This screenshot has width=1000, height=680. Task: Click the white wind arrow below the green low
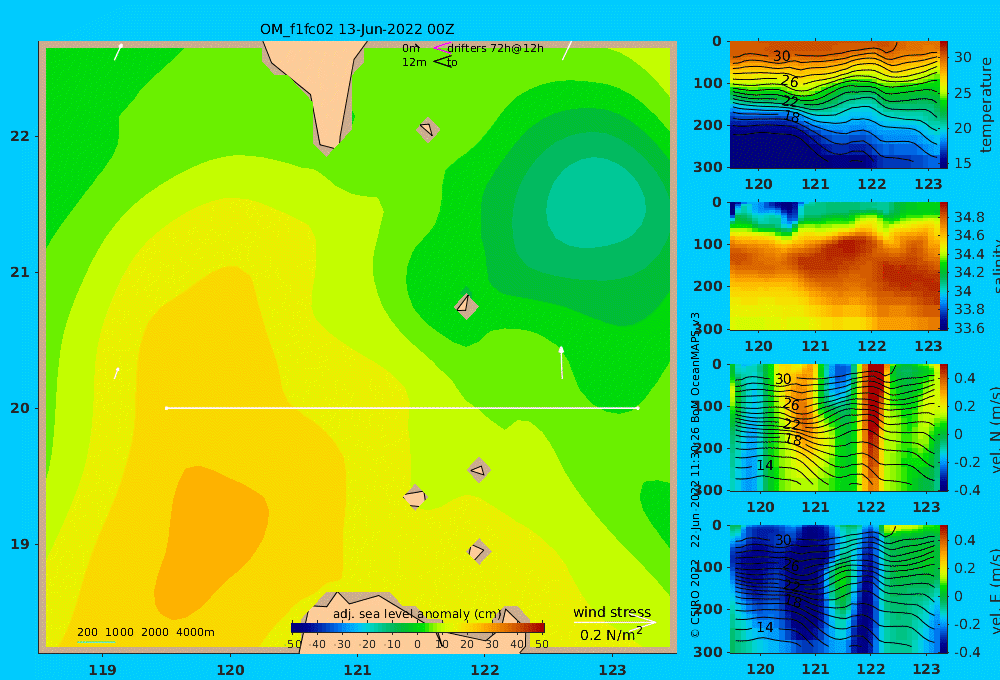pyautogui.click(x=561, y=362)
